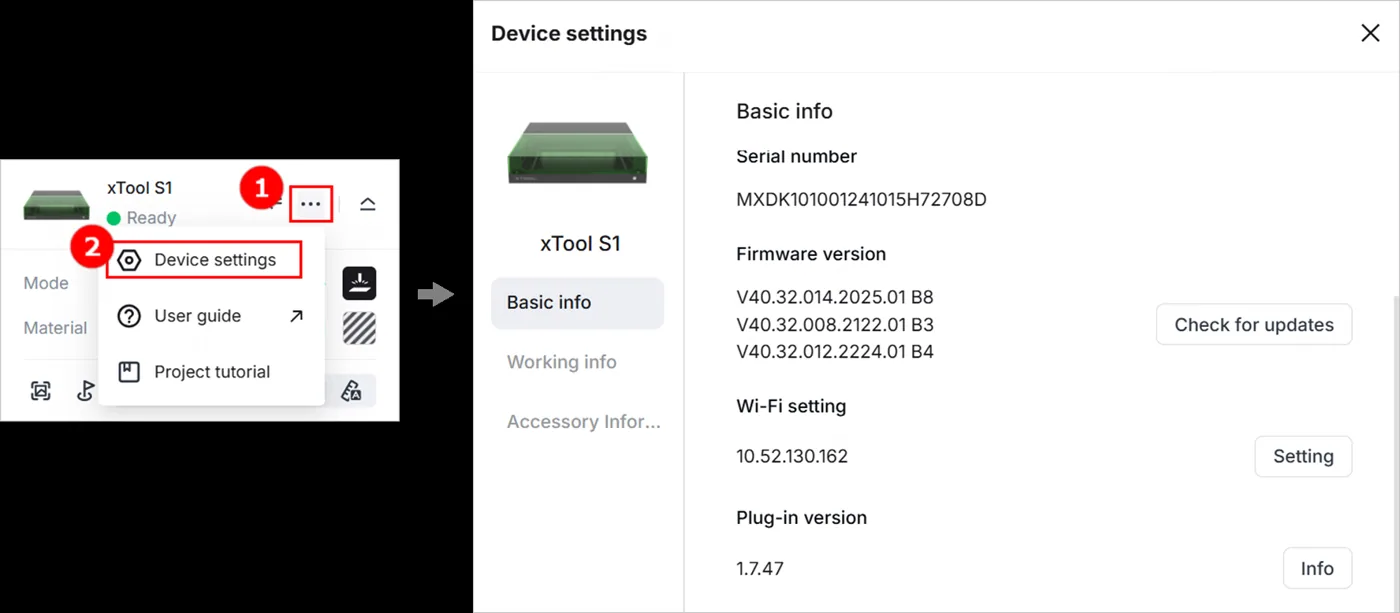Click firmware version V40.32.012.2224.01 B4
This screenshot has width=1400, height=613.
[834, 352]
